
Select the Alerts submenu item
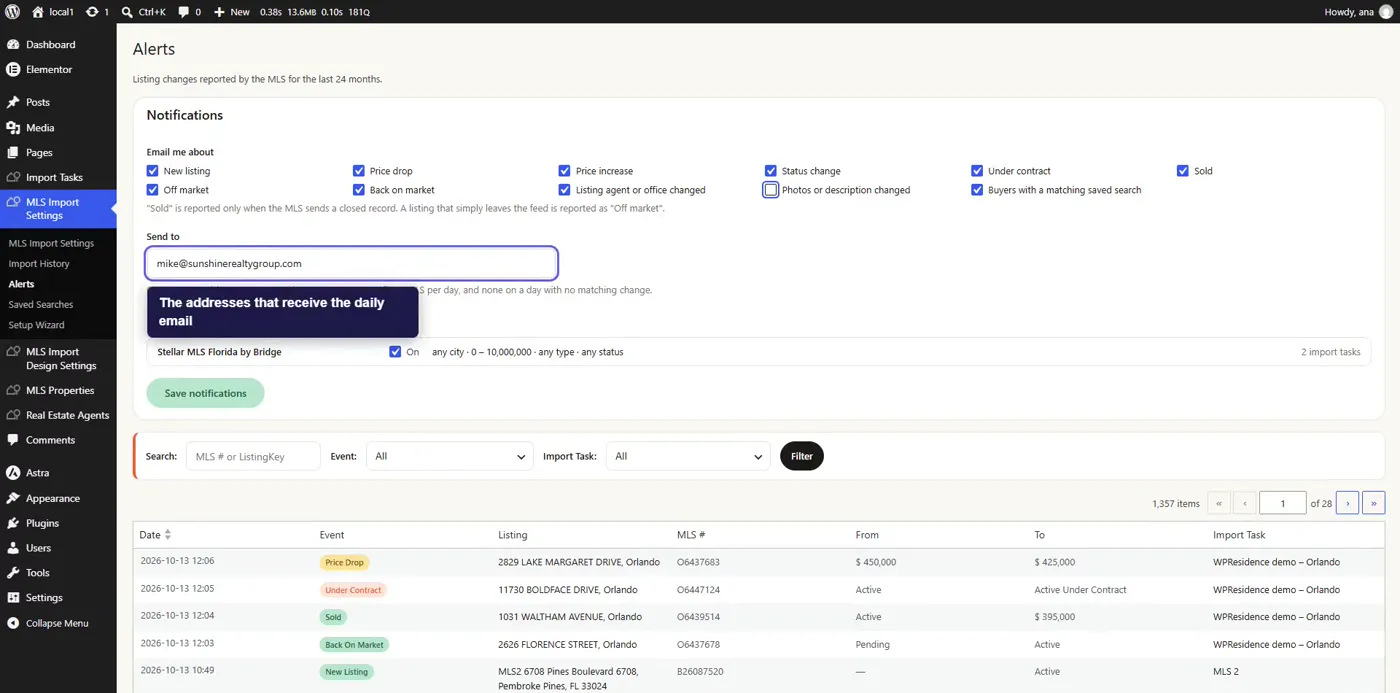tap(21, 284)
